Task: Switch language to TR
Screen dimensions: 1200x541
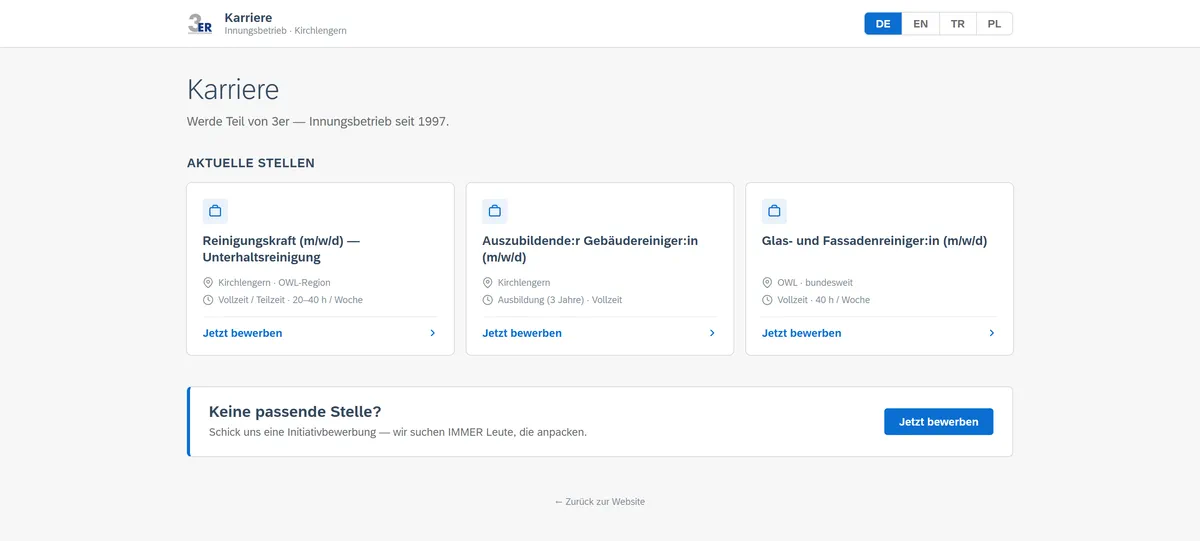Action: [958, 24]
